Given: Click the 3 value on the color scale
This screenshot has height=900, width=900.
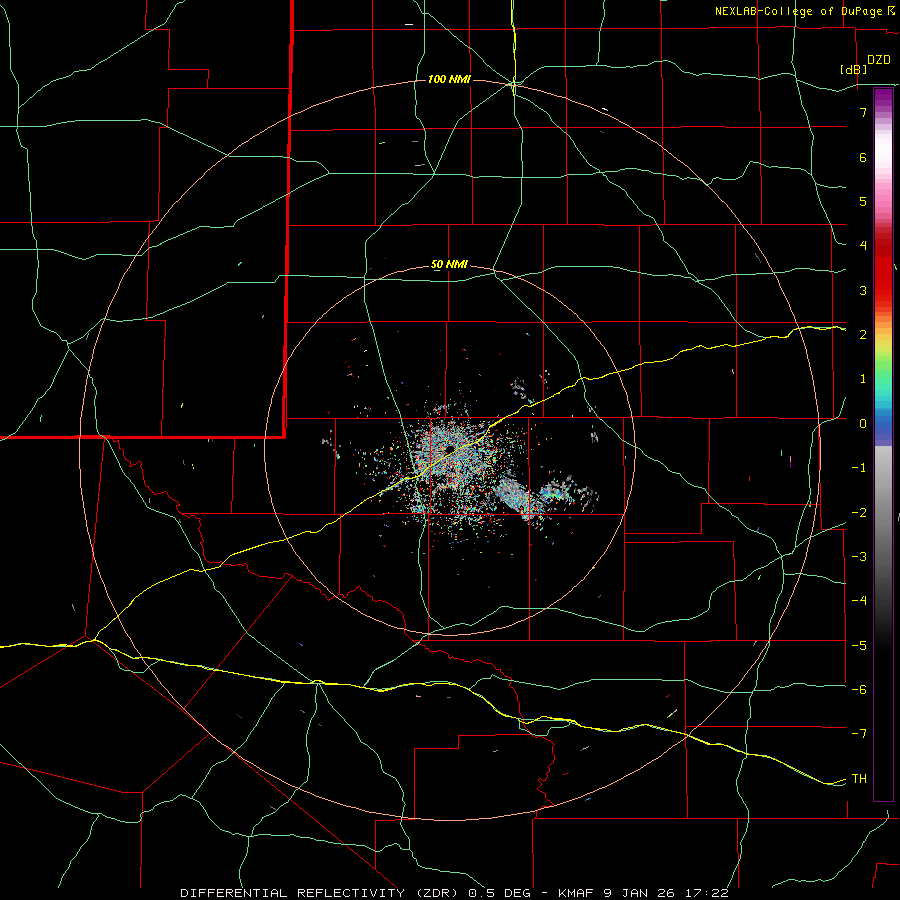Looking at the screenshot, I should pyautogui.click(x=863, y=290).
